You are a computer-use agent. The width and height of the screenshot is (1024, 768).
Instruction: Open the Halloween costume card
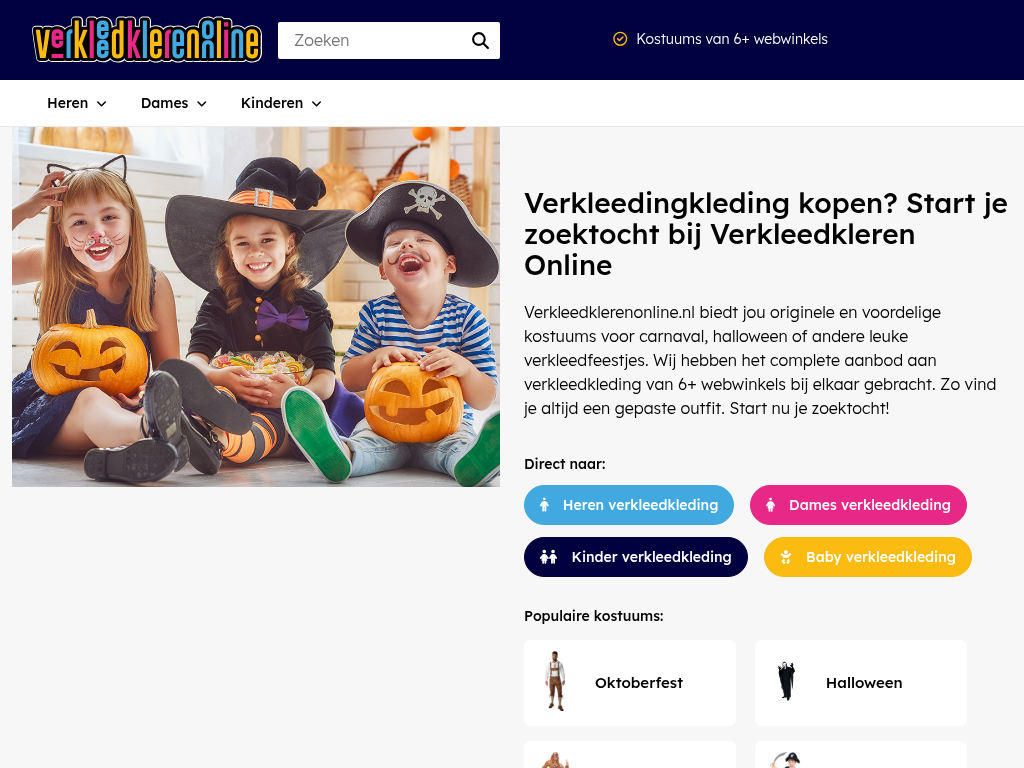coord(861,683)
